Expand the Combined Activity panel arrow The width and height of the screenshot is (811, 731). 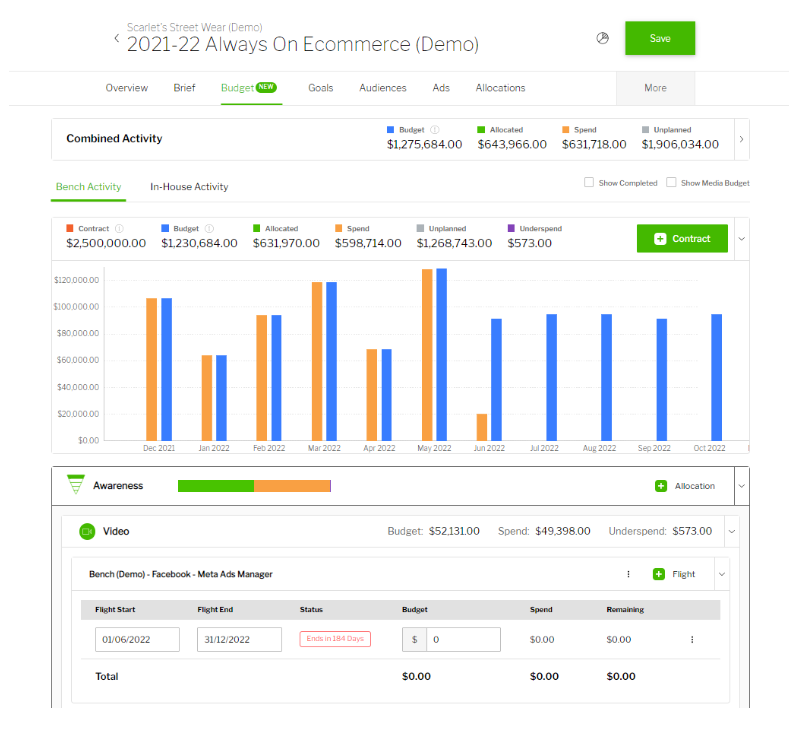[x=741, y=139]
